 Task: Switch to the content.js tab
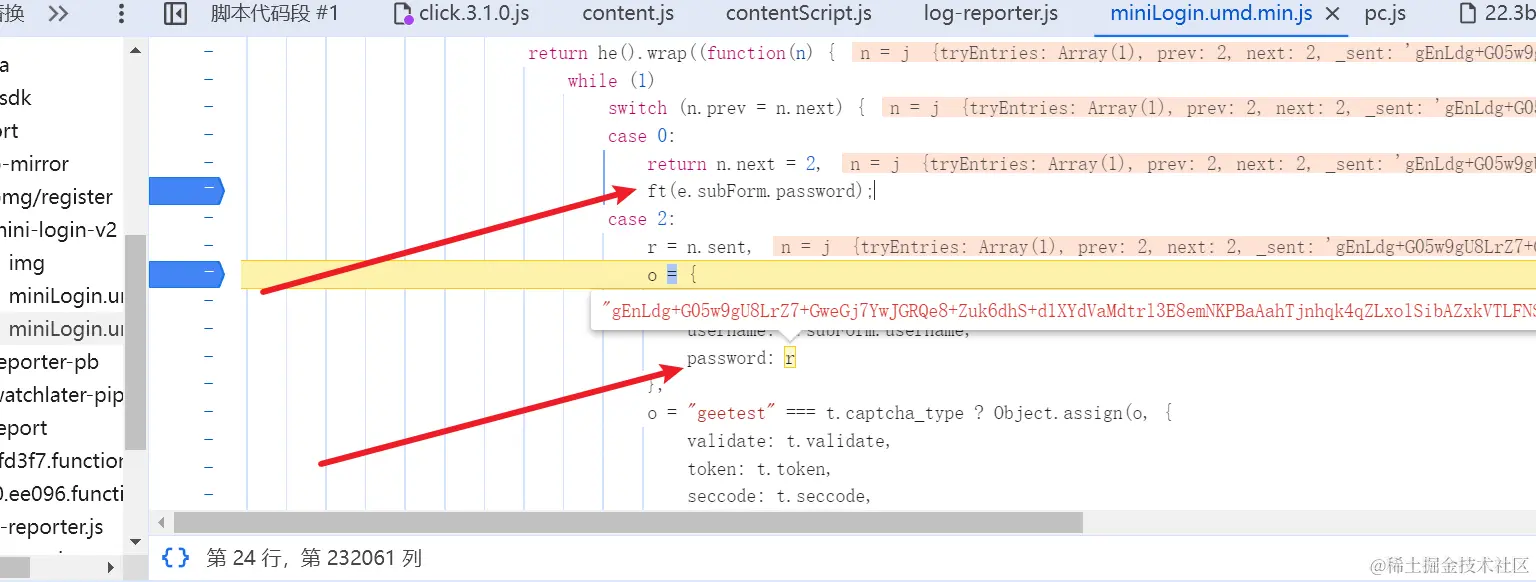pyautogui.click(x=628, y=14)
